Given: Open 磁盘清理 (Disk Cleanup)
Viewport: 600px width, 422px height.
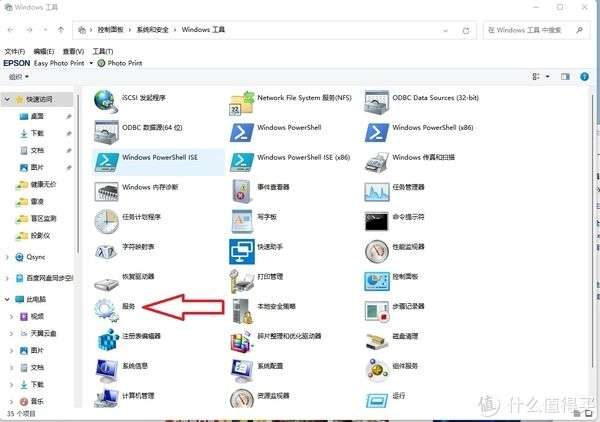Looking at the screenshot, I should pos(392,341).
